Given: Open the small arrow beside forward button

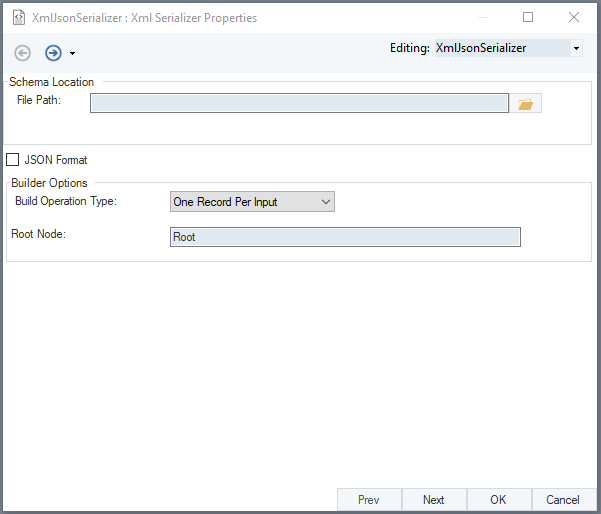Looking at the screenshot, I should [72, 54].
